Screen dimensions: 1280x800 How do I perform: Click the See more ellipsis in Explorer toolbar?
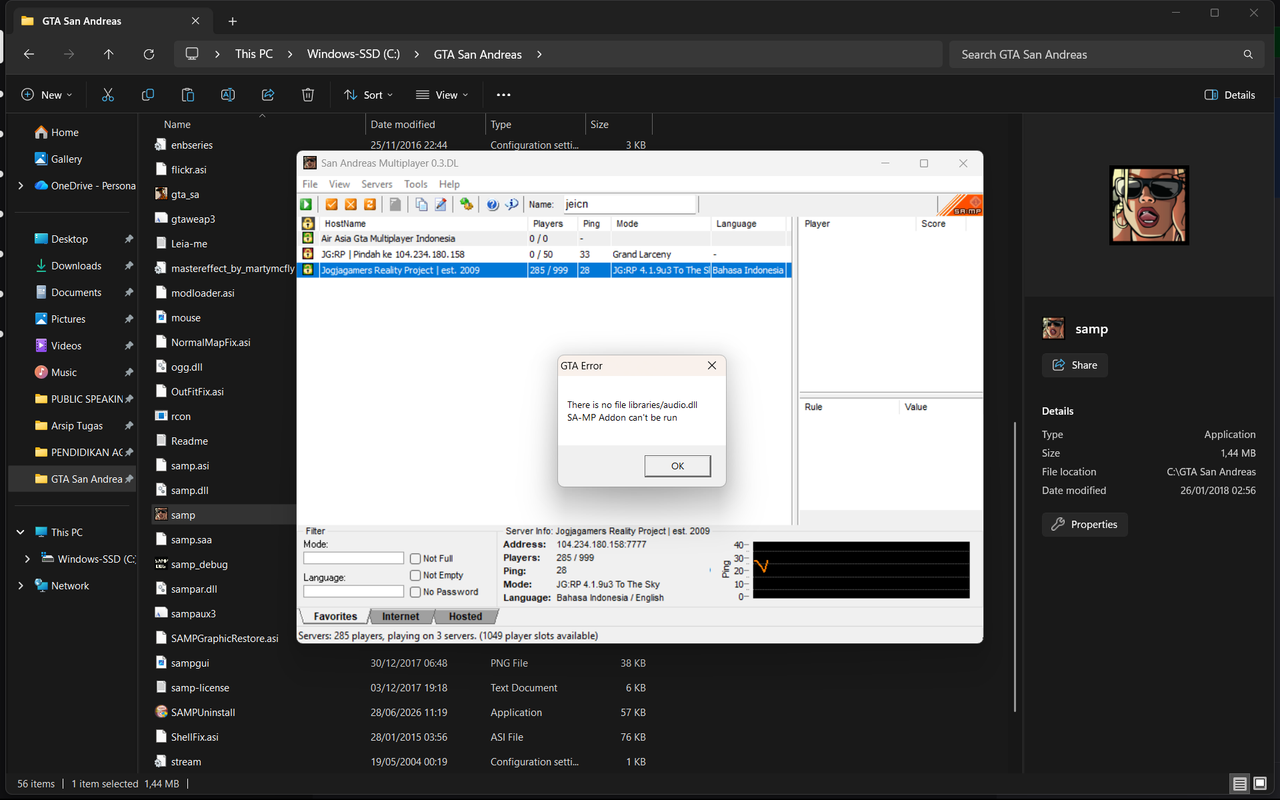tap(503, 95)
